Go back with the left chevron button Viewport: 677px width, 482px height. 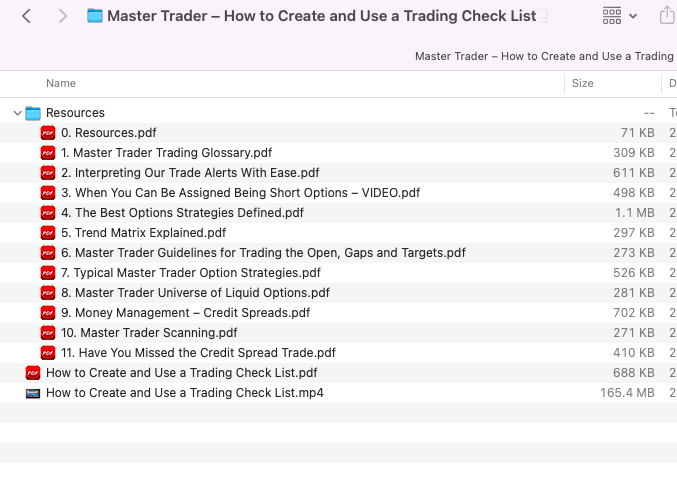coord(26,16)
